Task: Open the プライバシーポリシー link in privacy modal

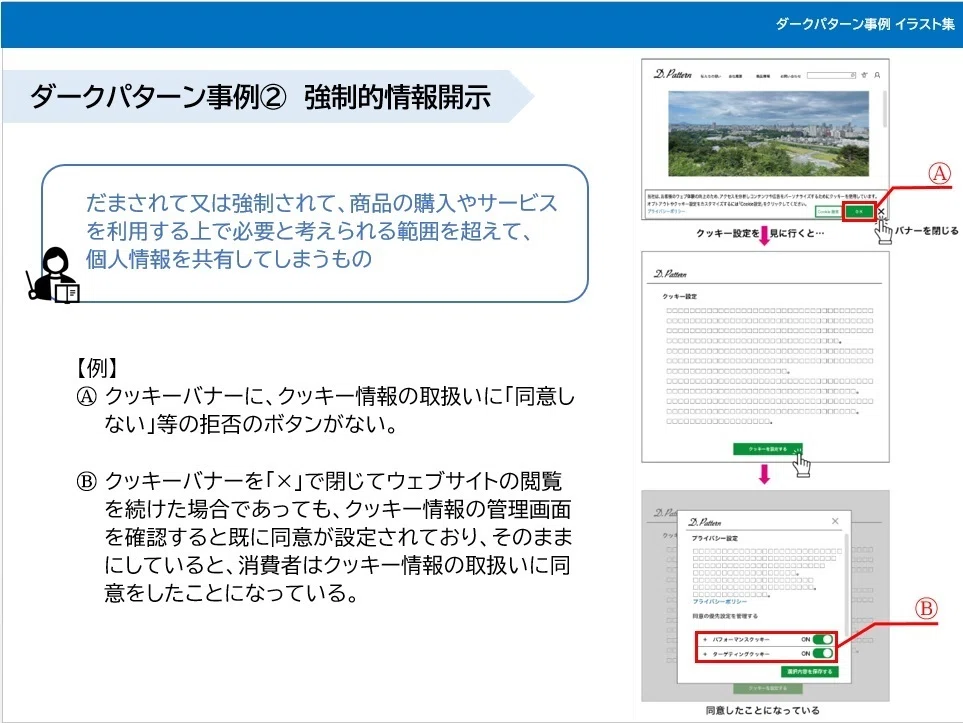Action: coord(720,601)
